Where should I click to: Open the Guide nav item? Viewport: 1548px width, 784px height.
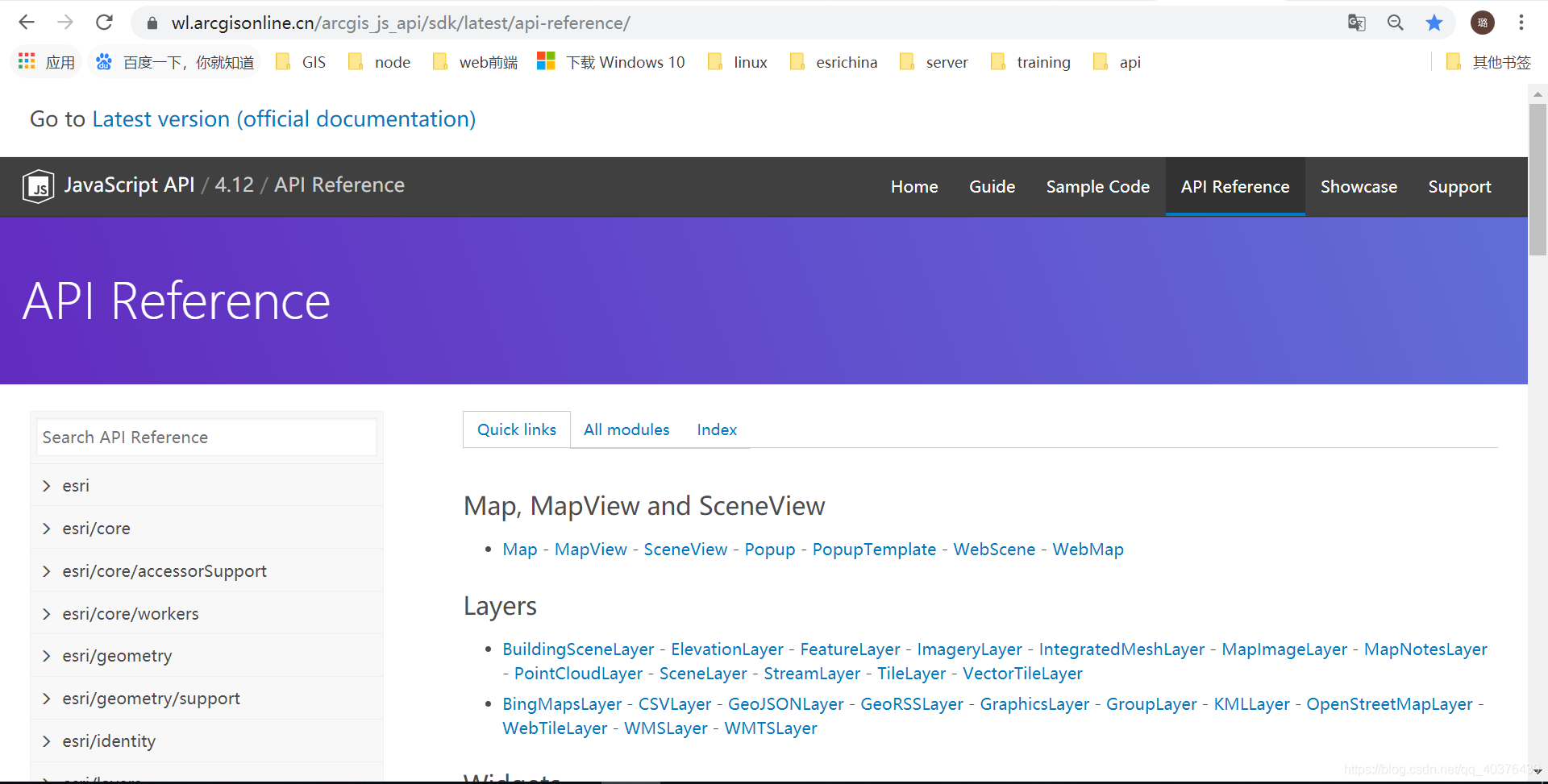992,186
